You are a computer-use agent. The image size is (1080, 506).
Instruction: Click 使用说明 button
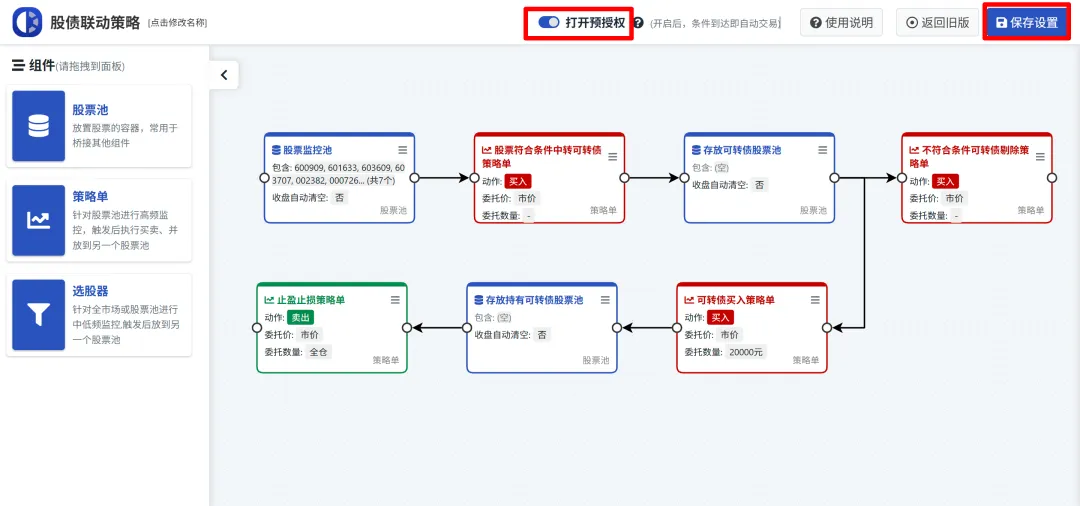pyautogui.click(x=841, y=22)
